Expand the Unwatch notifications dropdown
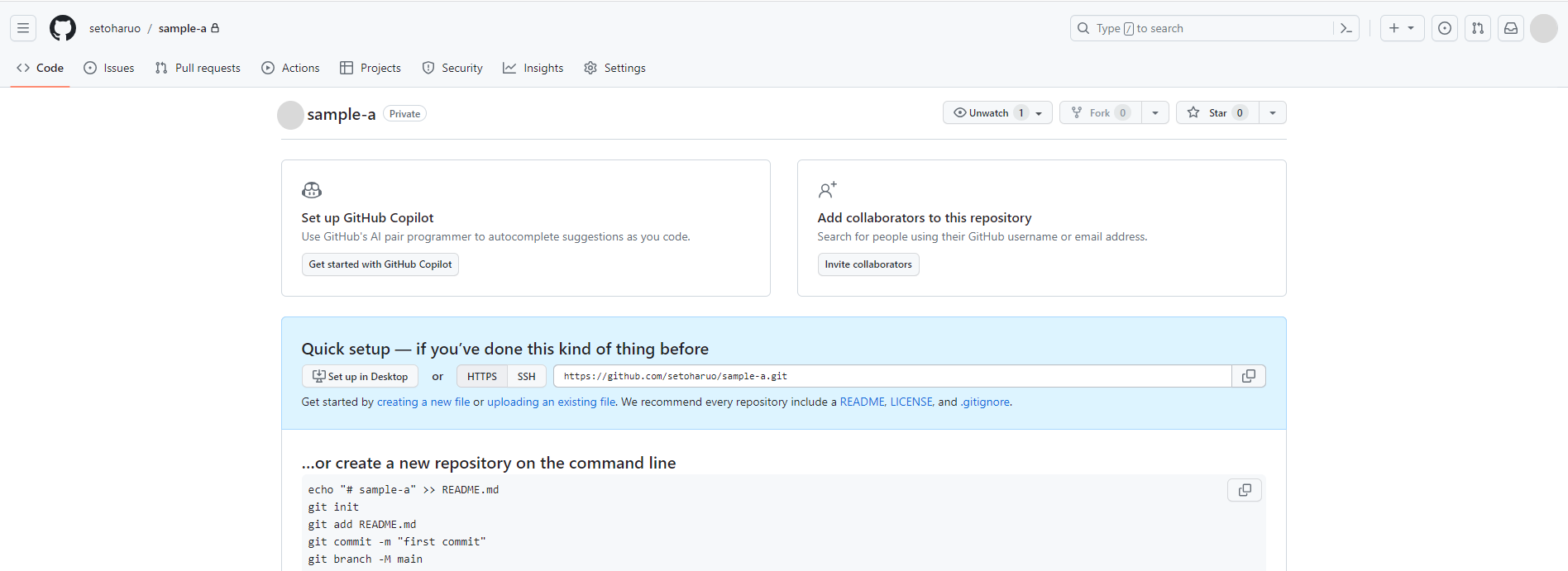The image size is (1568, 571). [997, 112]
